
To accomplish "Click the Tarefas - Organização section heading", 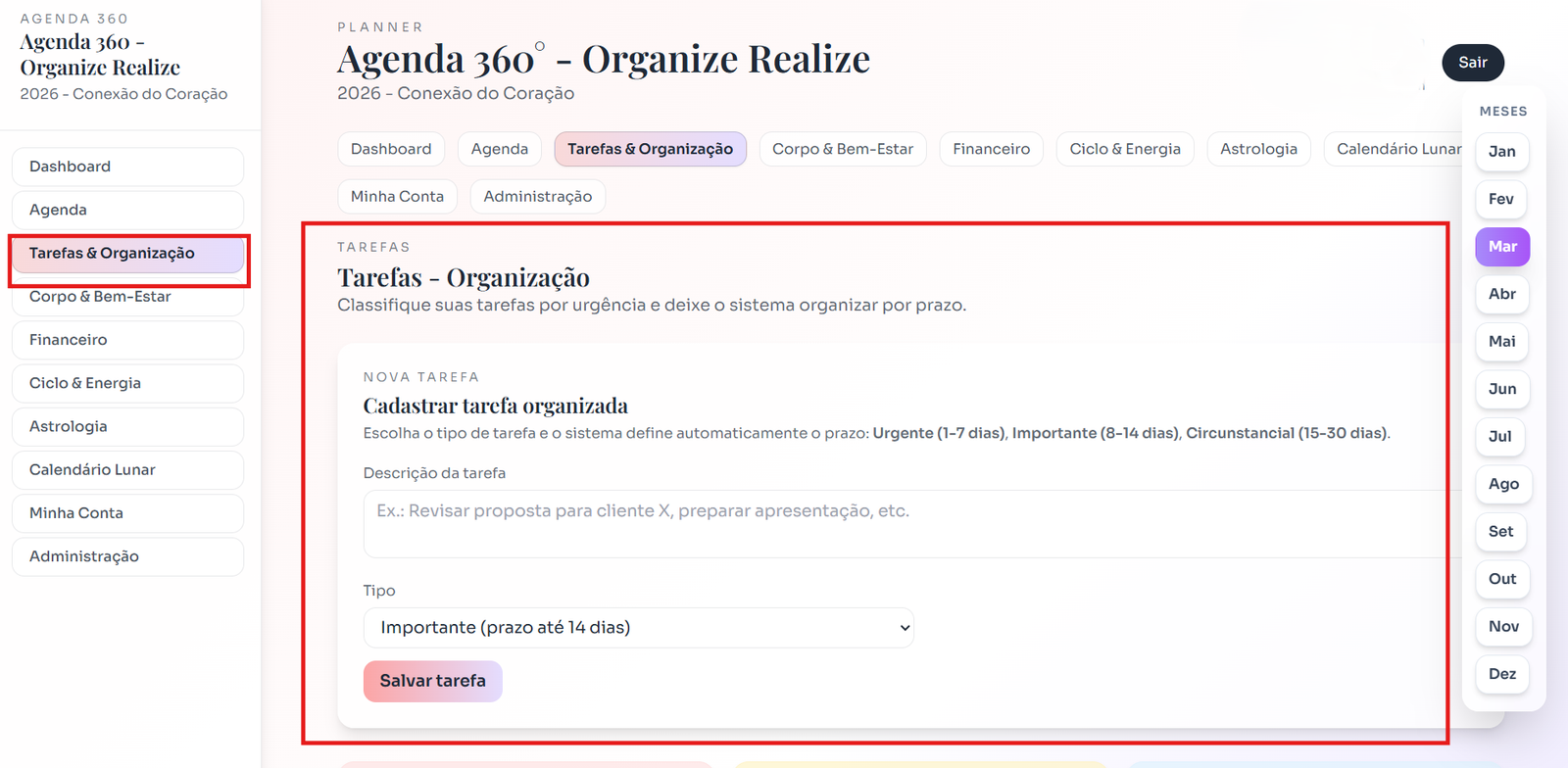I will coord(464,278).
